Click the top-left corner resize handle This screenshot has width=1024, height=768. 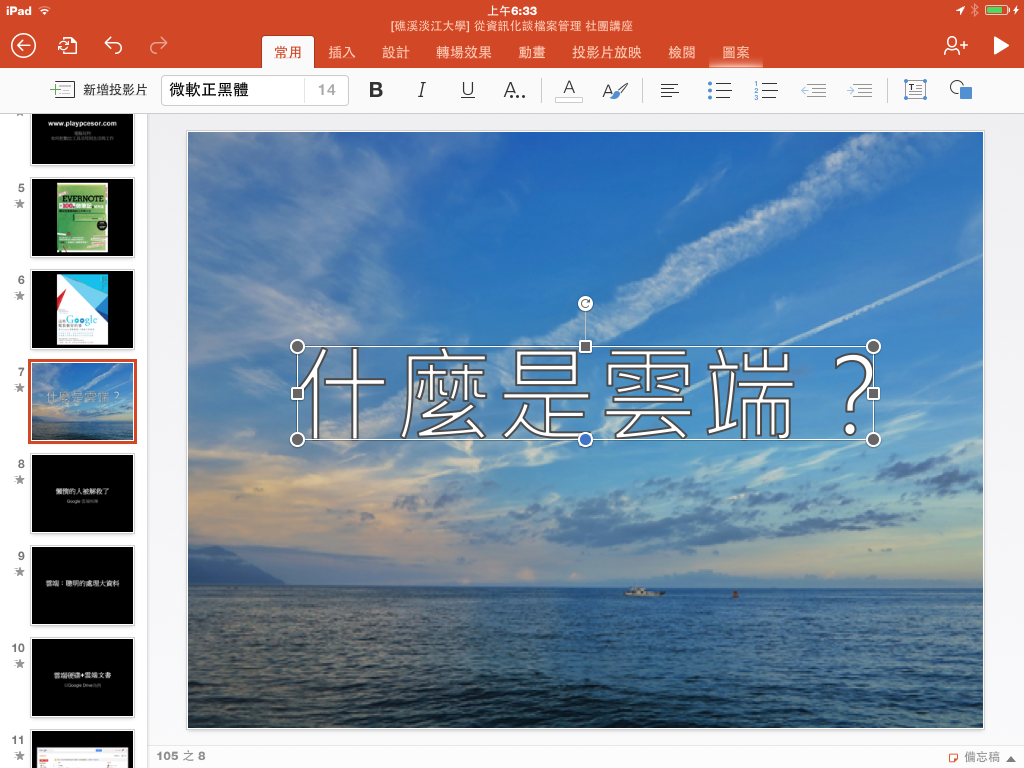(x=297, y=346)
